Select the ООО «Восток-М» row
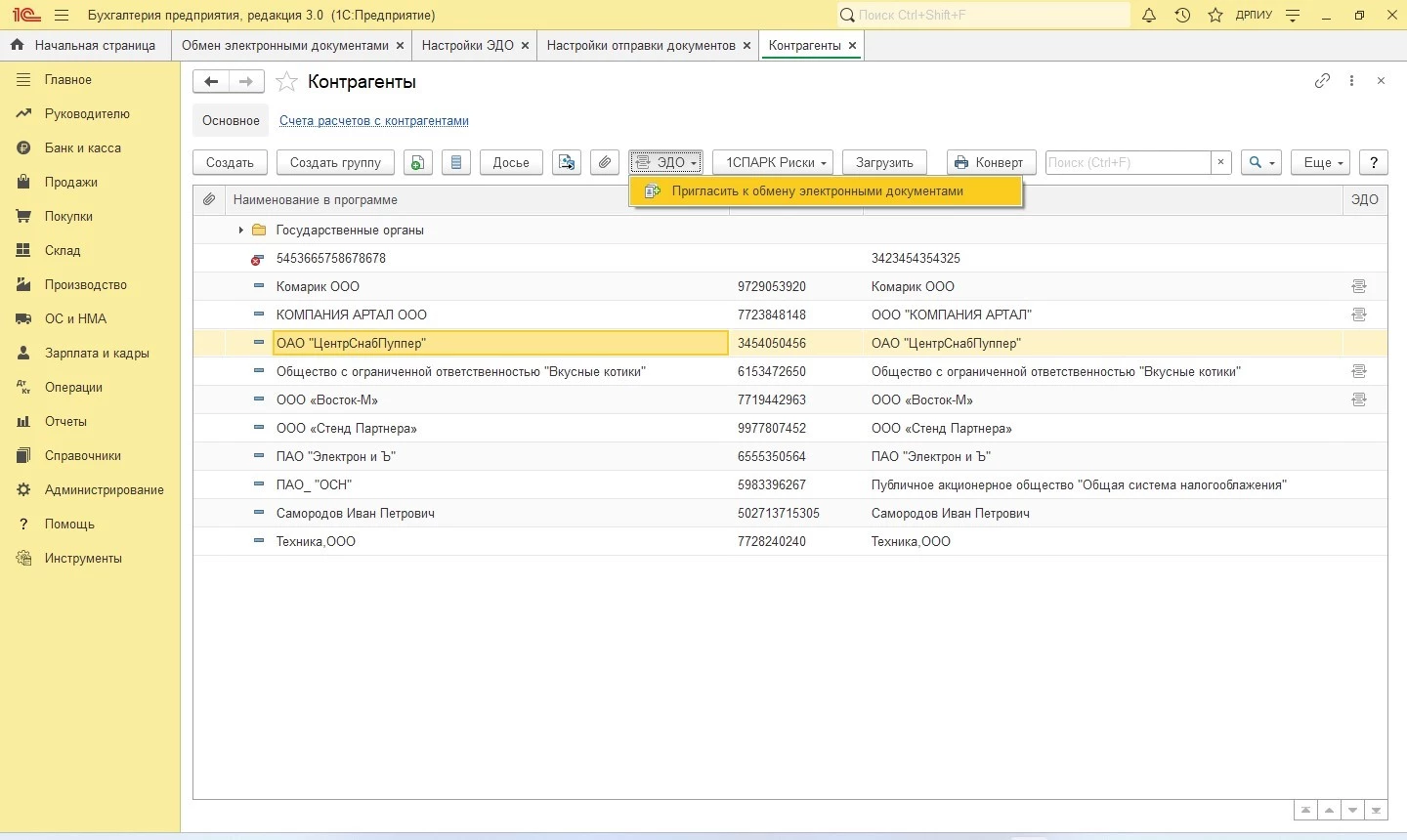The height and width of the screenshot is (840, 1407). (326, 400)
